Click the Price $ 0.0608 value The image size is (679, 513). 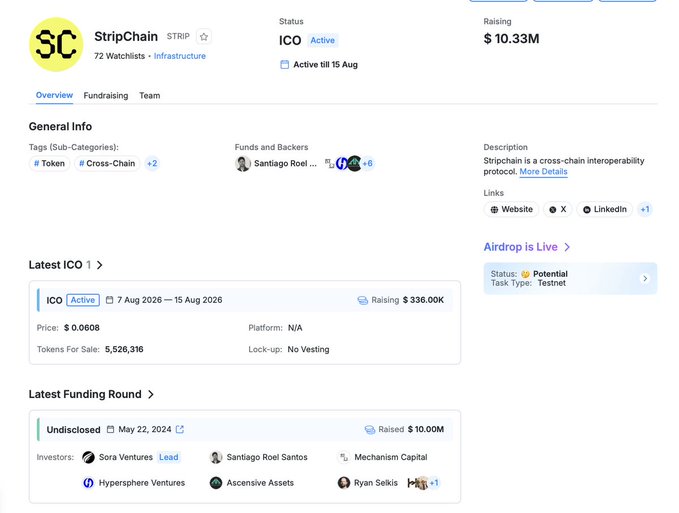(x=82, y=328)
